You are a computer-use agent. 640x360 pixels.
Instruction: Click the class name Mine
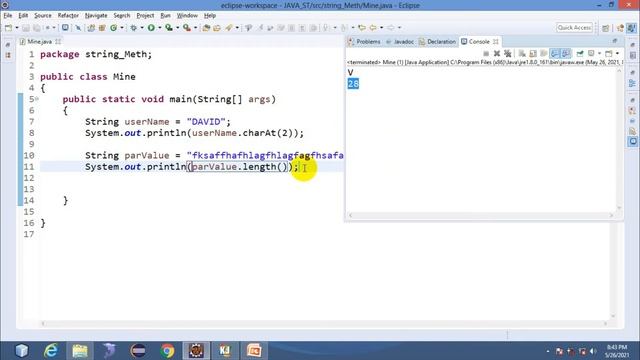pyautogui.click(x=124, y=77)
